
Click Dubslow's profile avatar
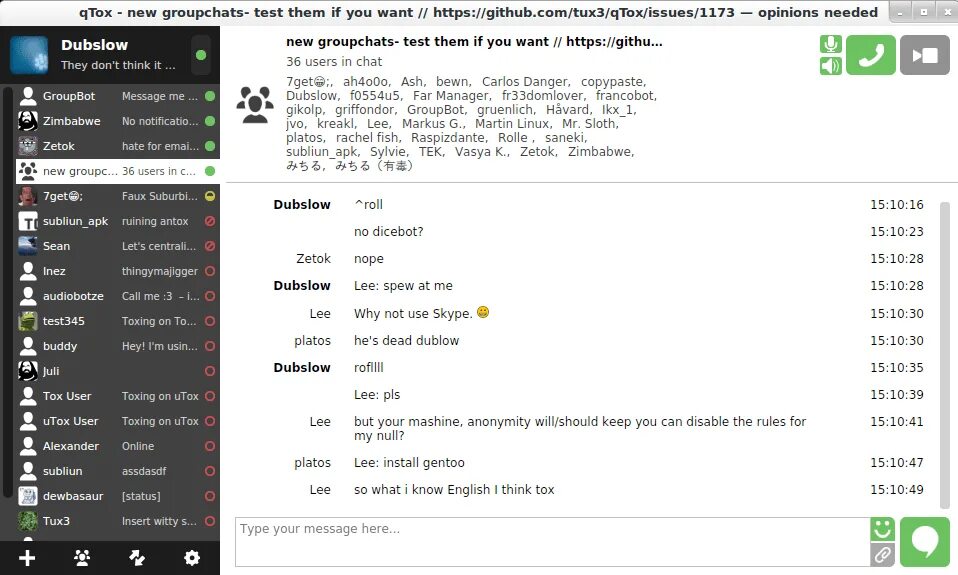[29, 55]
